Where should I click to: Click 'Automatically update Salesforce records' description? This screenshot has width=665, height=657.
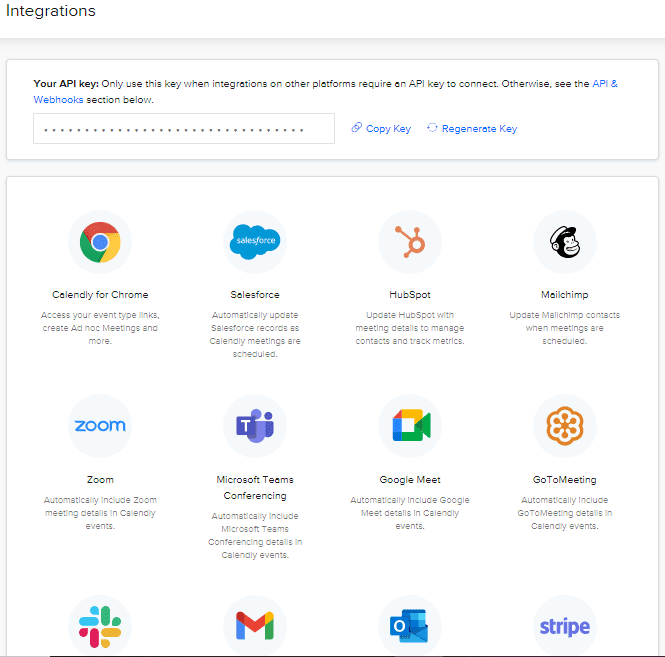tap(255, 334)
